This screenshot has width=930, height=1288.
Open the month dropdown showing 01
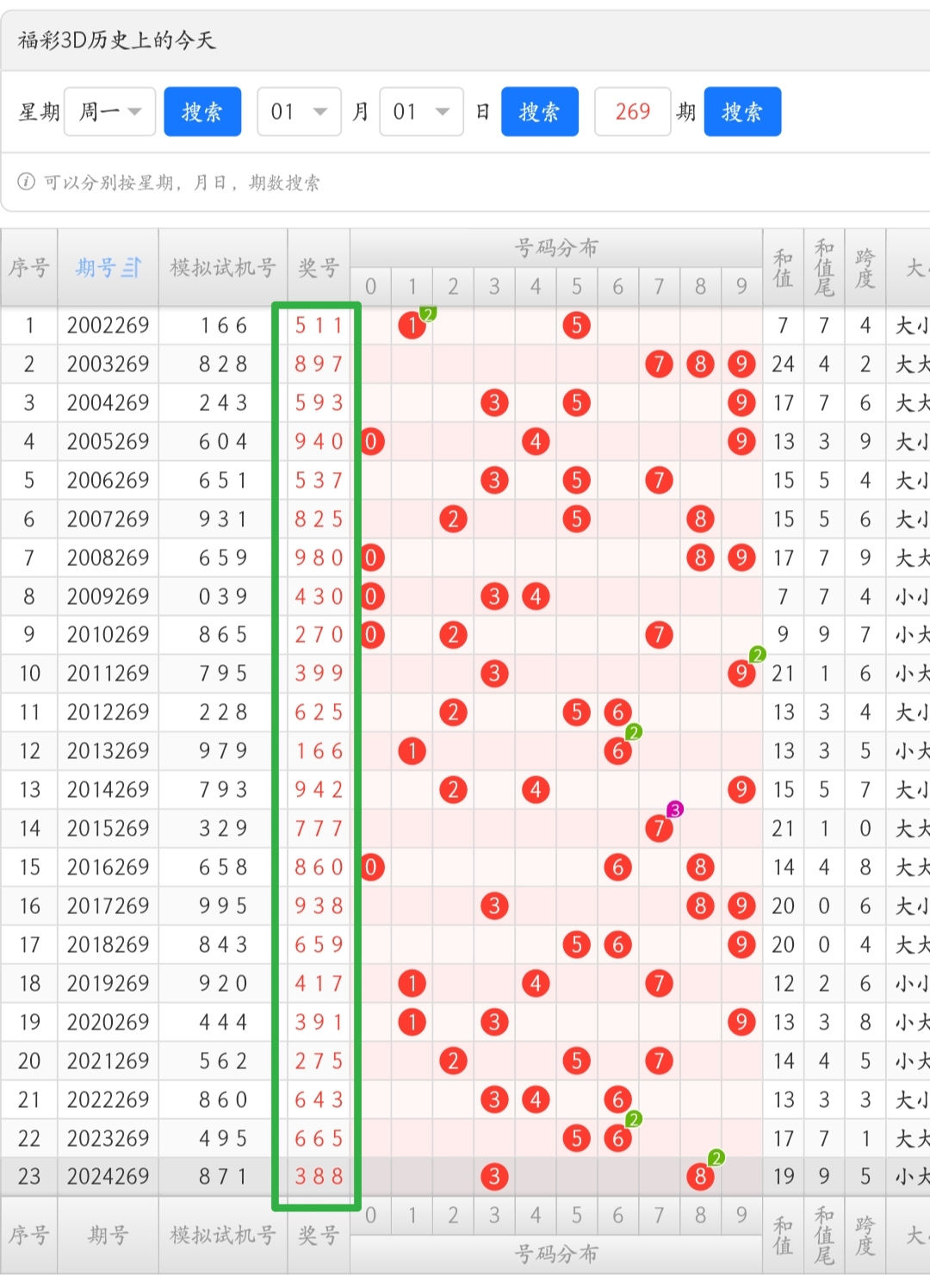pos(299,112)
